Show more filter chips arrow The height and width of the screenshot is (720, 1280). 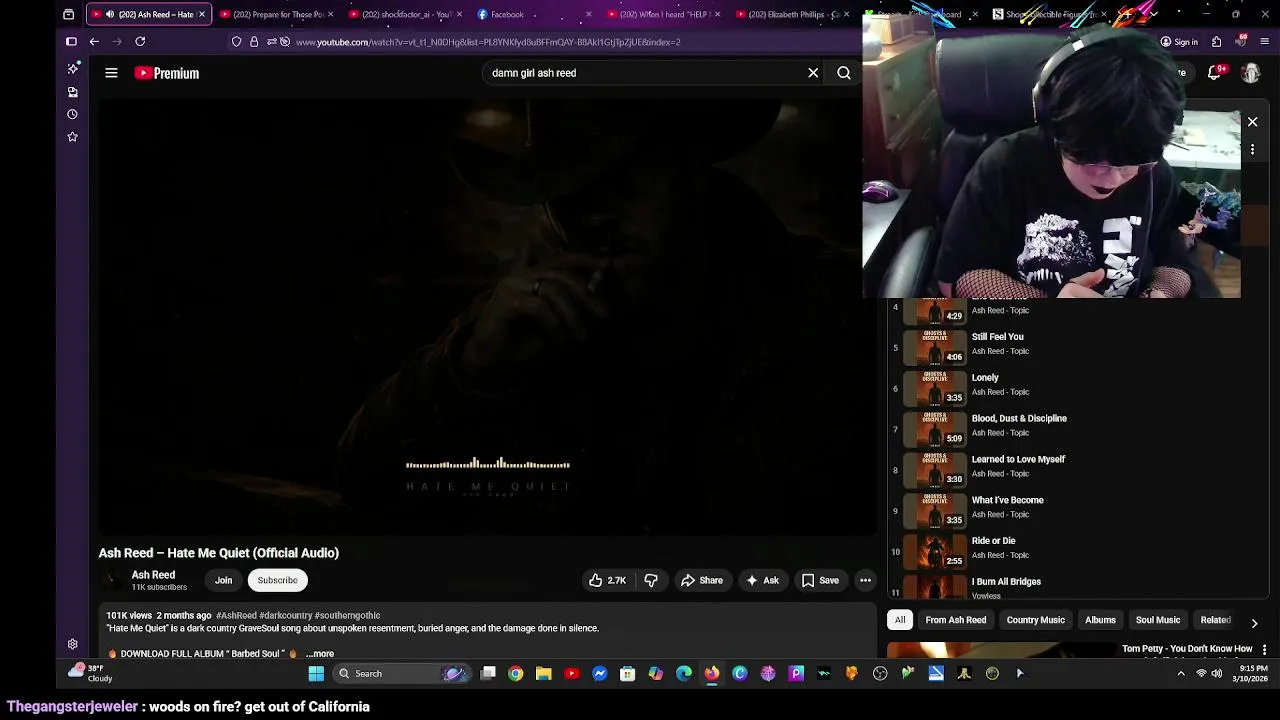pos(1254,623)
